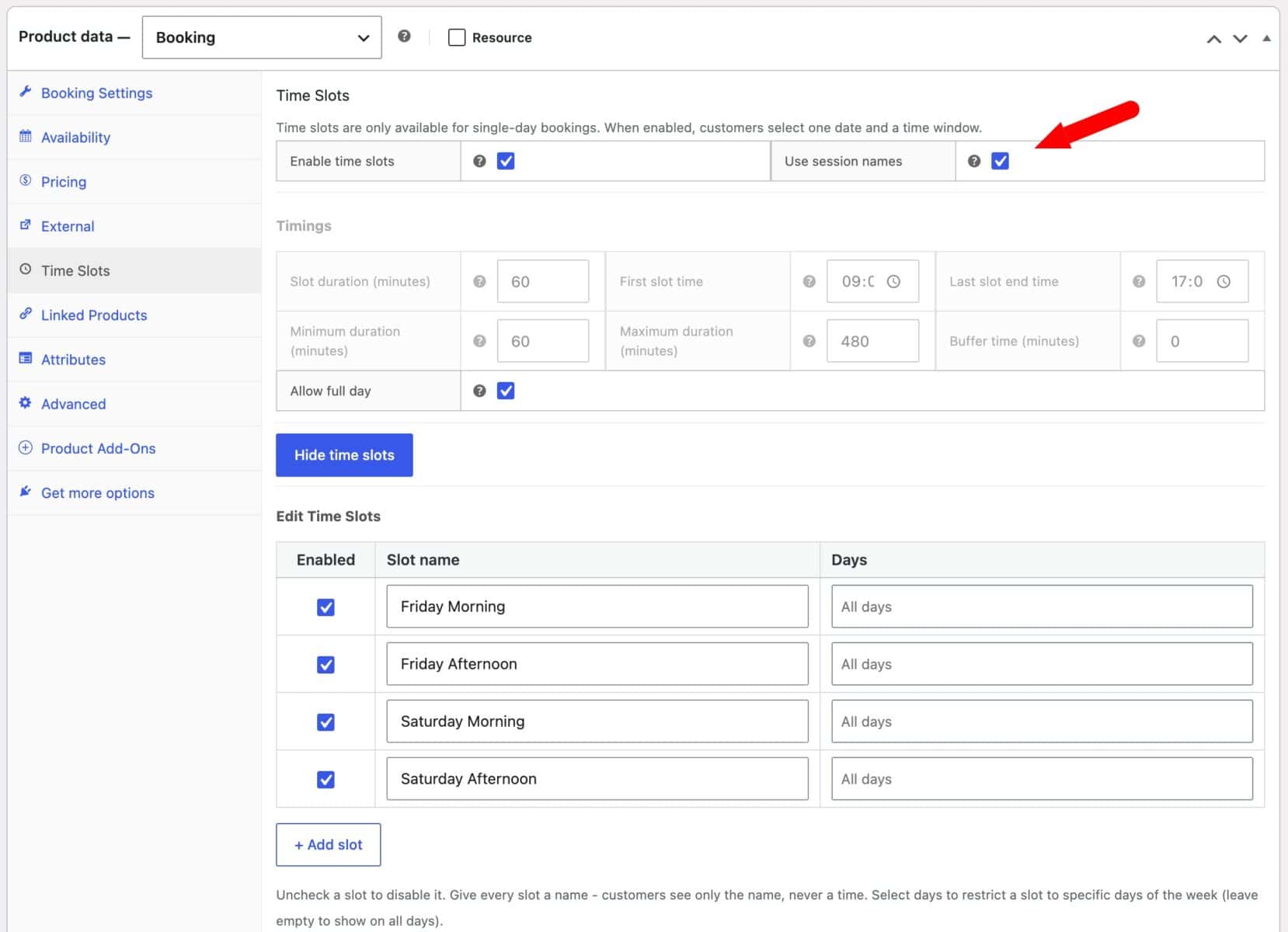Uncheck Enable time slots checkbox
The height and width of the screenshot is (932, 1288).
click(x=506, y=161)
